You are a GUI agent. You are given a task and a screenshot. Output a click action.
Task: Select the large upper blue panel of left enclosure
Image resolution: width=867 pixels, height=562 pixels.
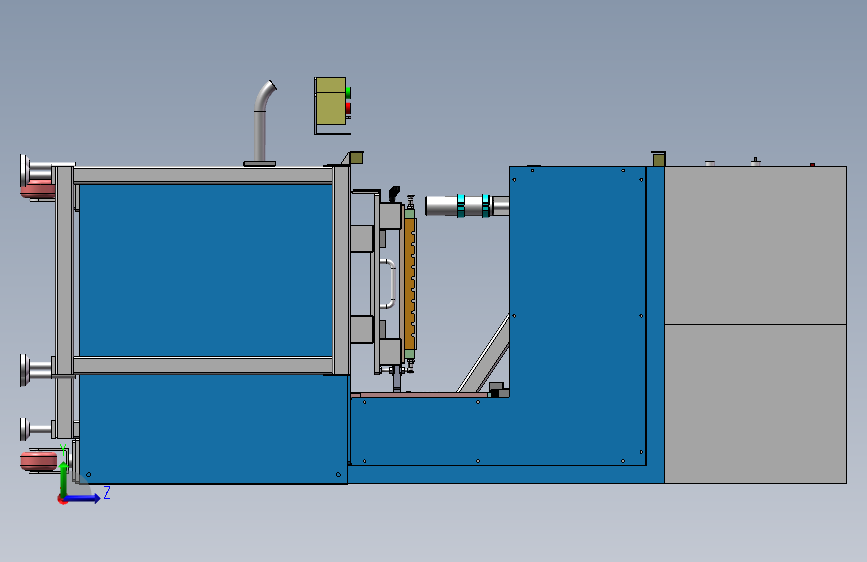coord(206,270)
